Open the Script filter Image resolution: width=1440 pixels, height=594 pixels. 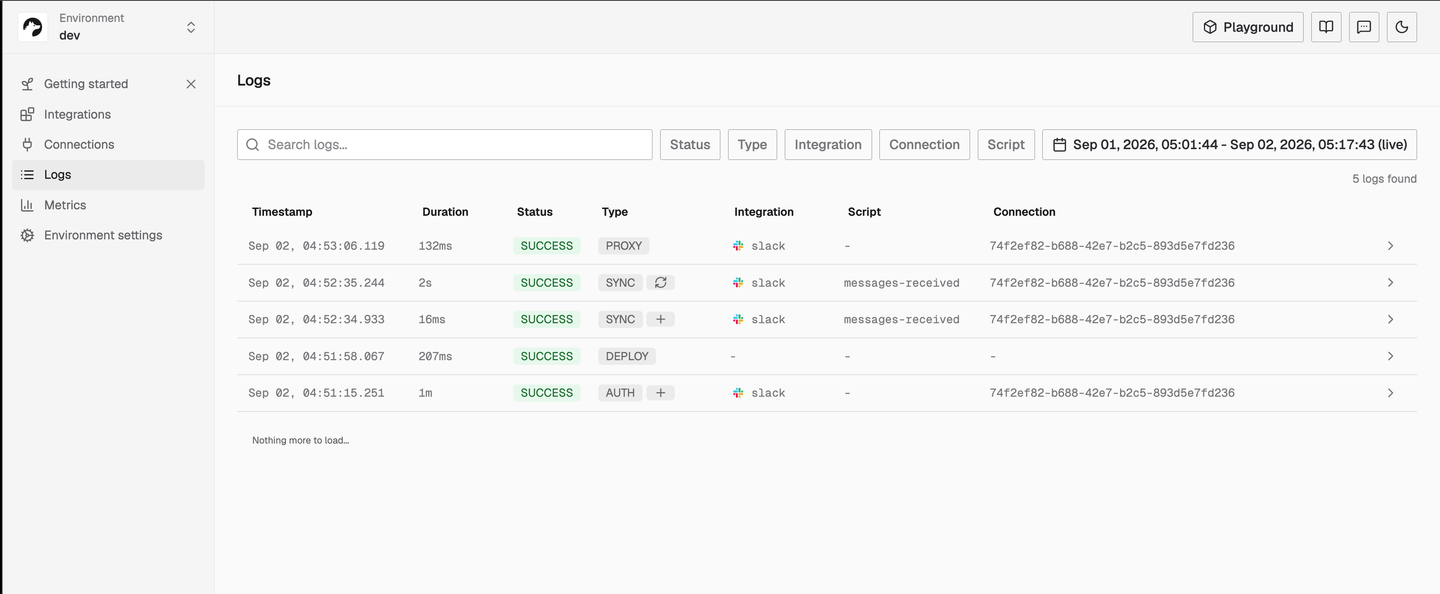click(1006, 144)
